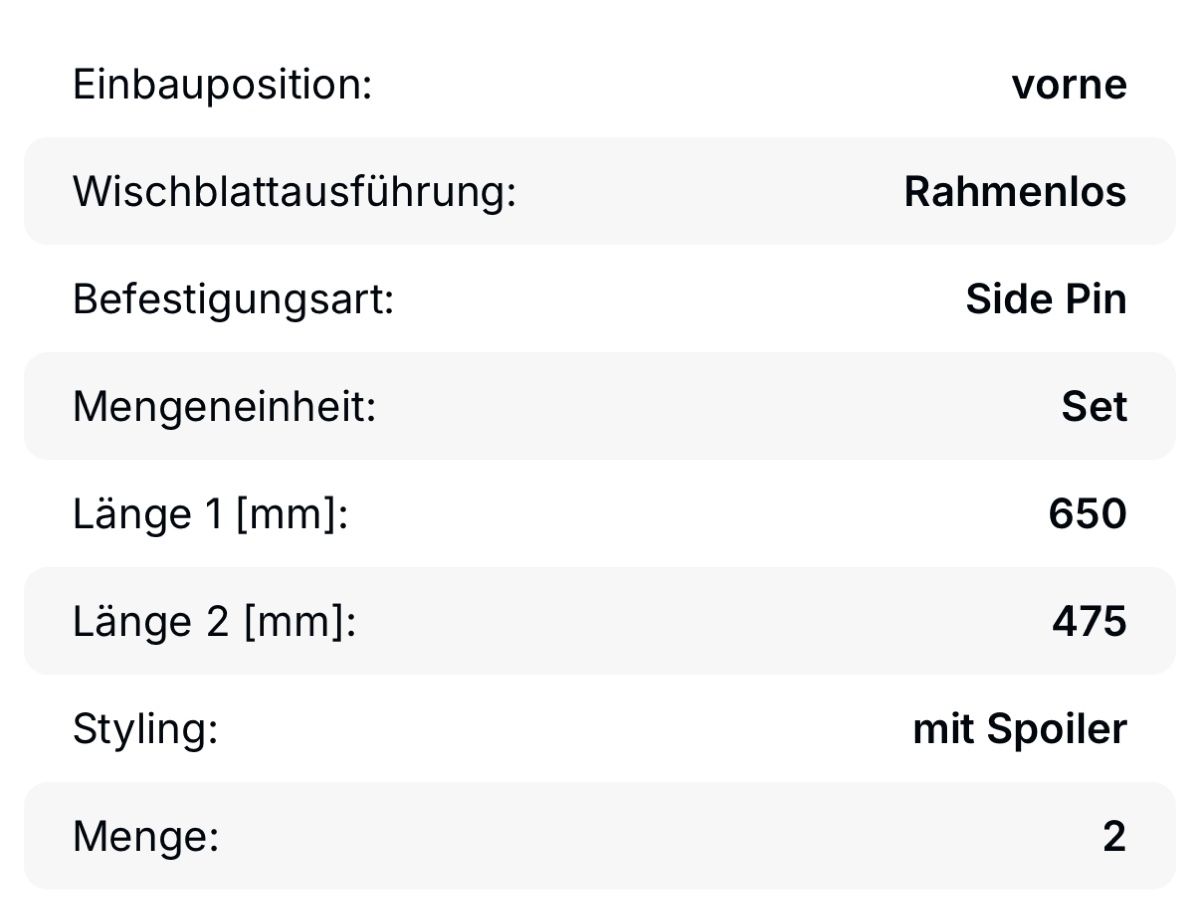Click the Wischblattausführung label text
This screenshot has height=898, width=1200.
294,192
